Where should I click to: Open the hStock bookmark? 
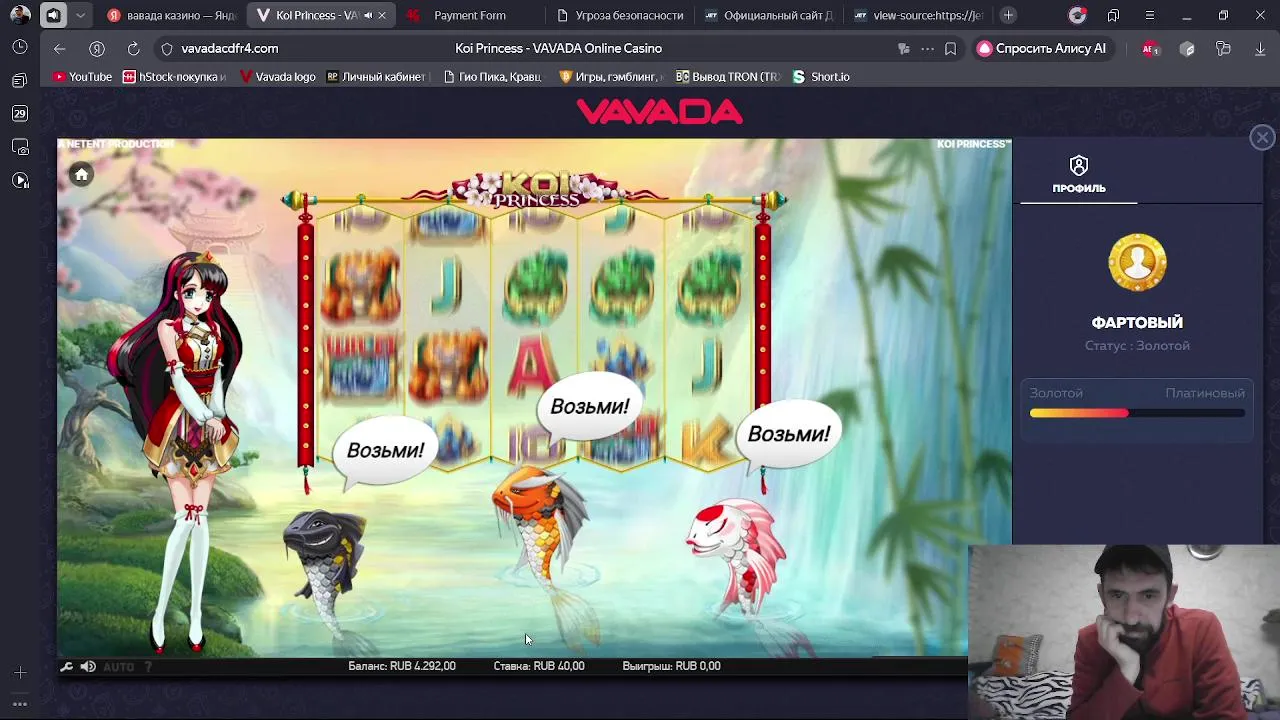[x=174, y=76]
